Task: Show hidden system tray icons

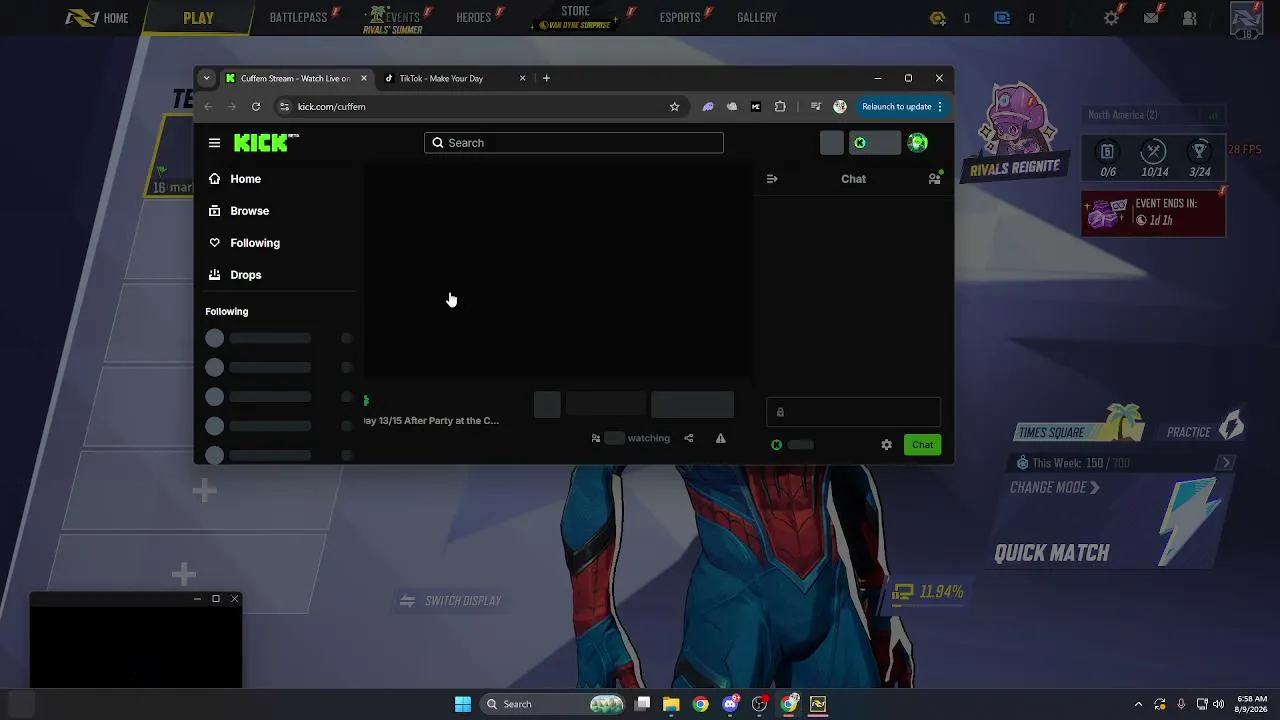Action: tap(1138, 704)
